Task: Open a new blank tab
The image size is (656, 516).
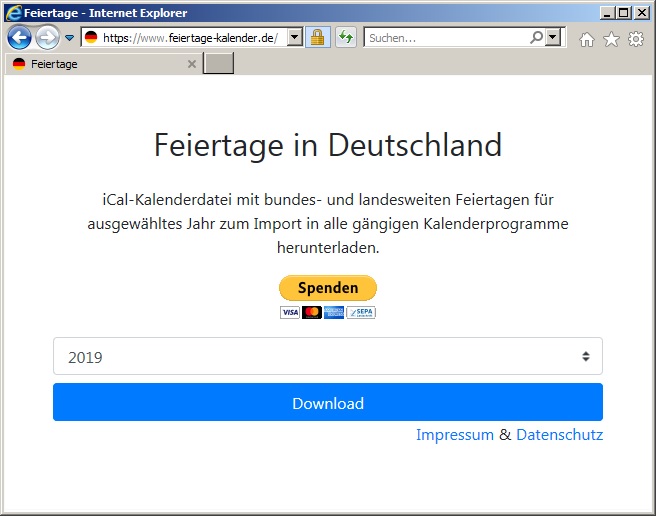Action: tap(218, 64)
